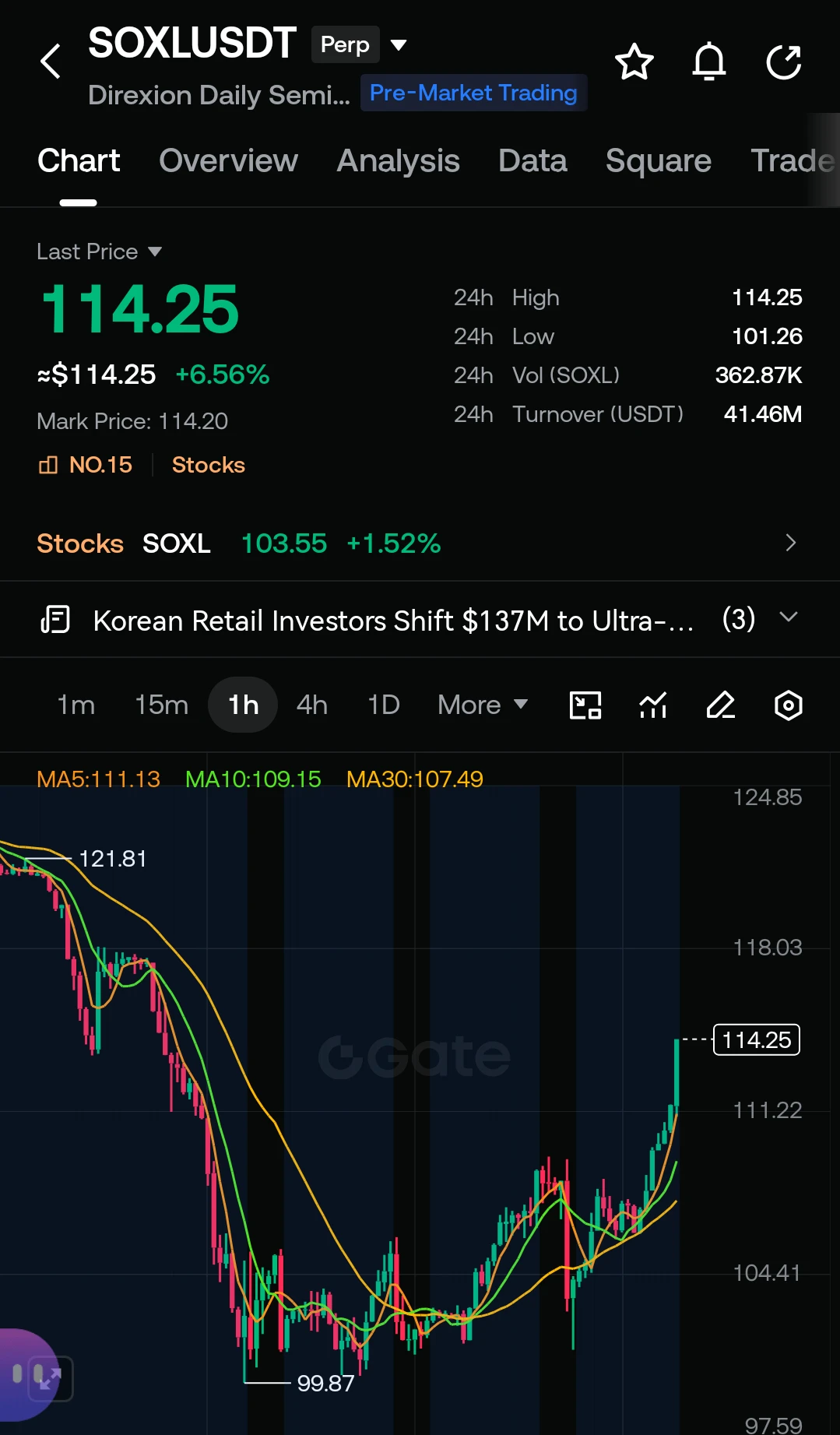840x1435 pixels.
Task: Switch to the Overview tab
Action: (228, 161)
